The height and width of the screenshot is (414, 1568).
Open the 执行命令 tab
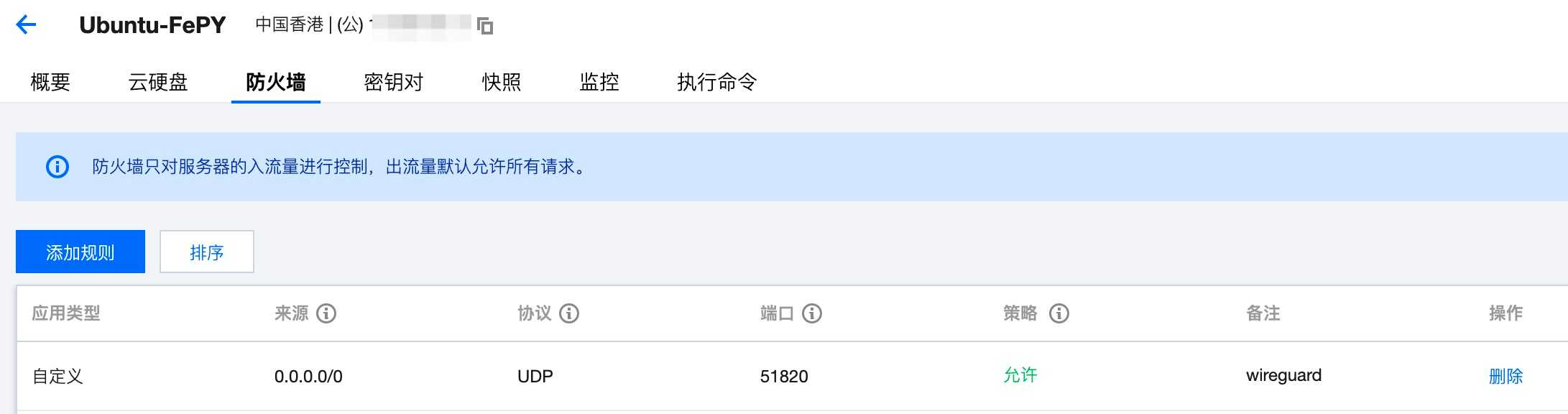coord(716,82)
